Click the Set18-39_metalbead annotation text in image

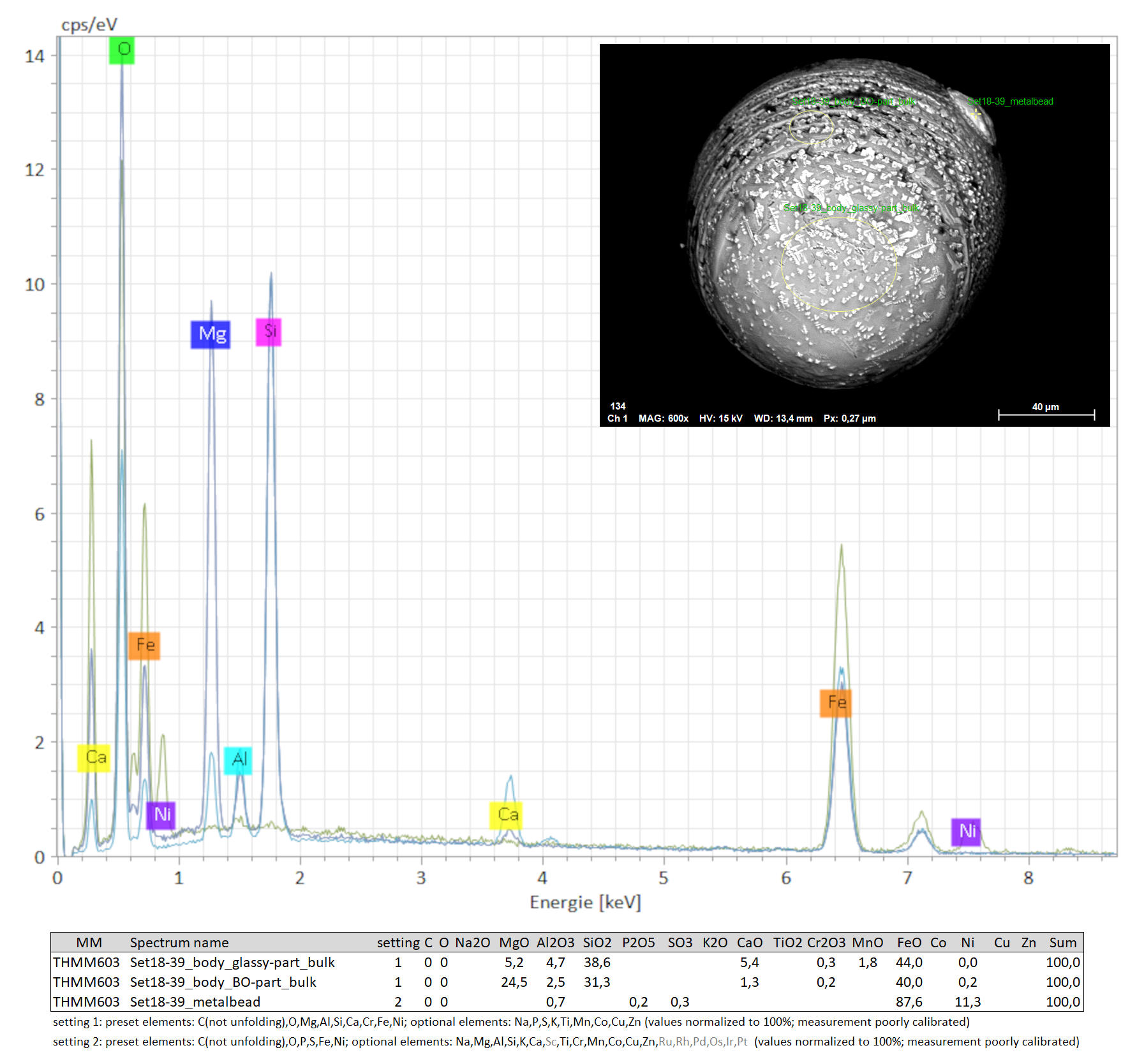[x=1011, y=101]
